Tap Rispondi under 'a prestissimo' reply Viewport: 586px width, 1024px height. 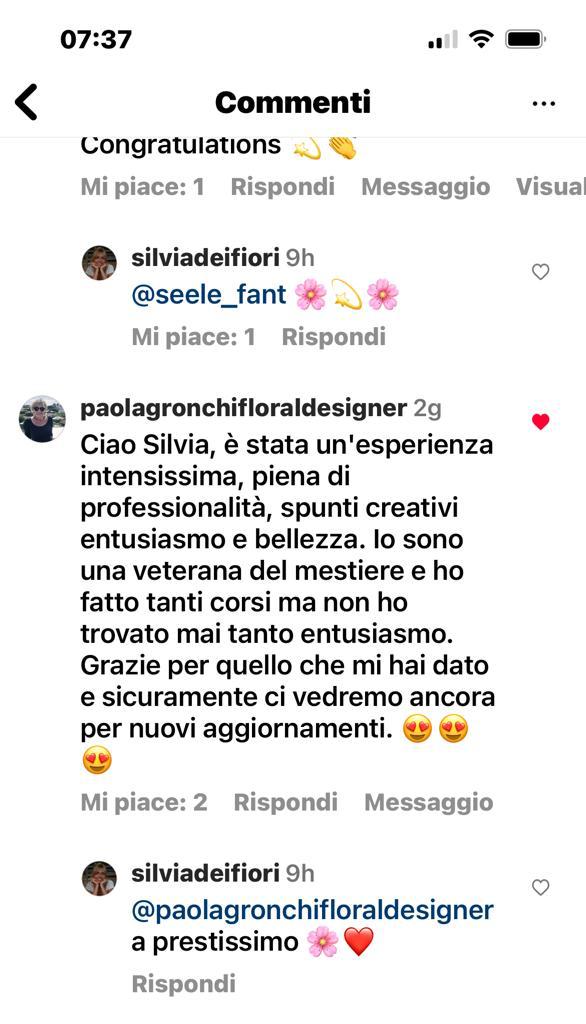(x=184, y=984)
